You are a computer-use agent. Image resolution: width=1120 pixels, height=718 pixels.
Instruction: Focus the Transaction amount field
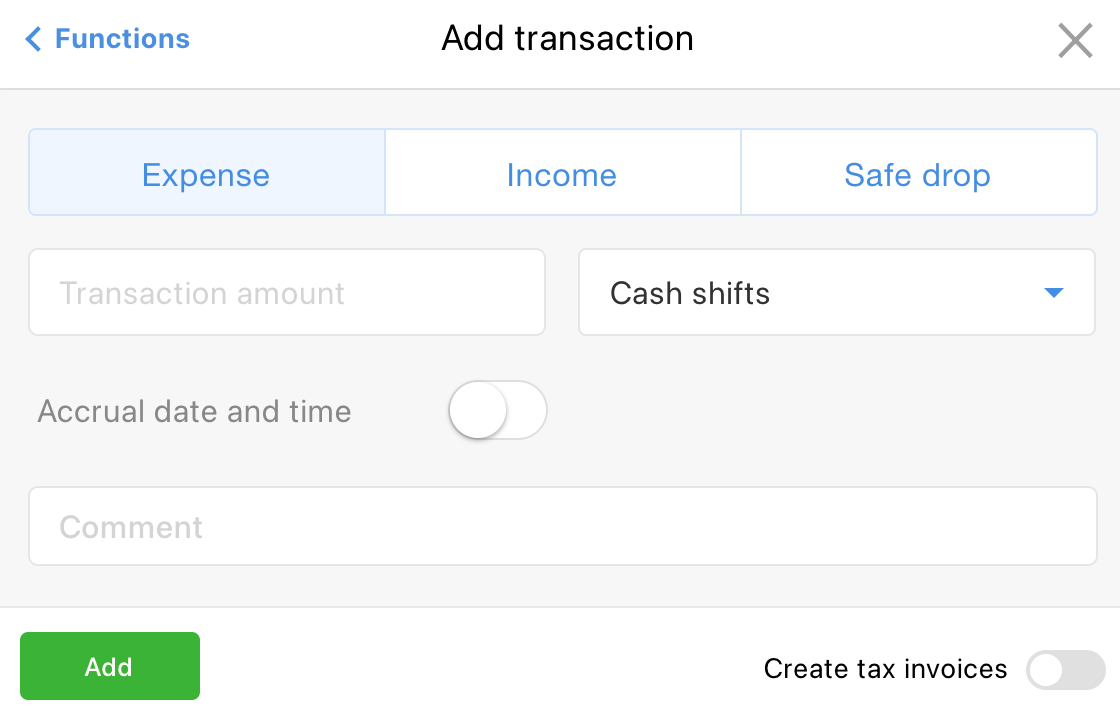pos(287,292)
